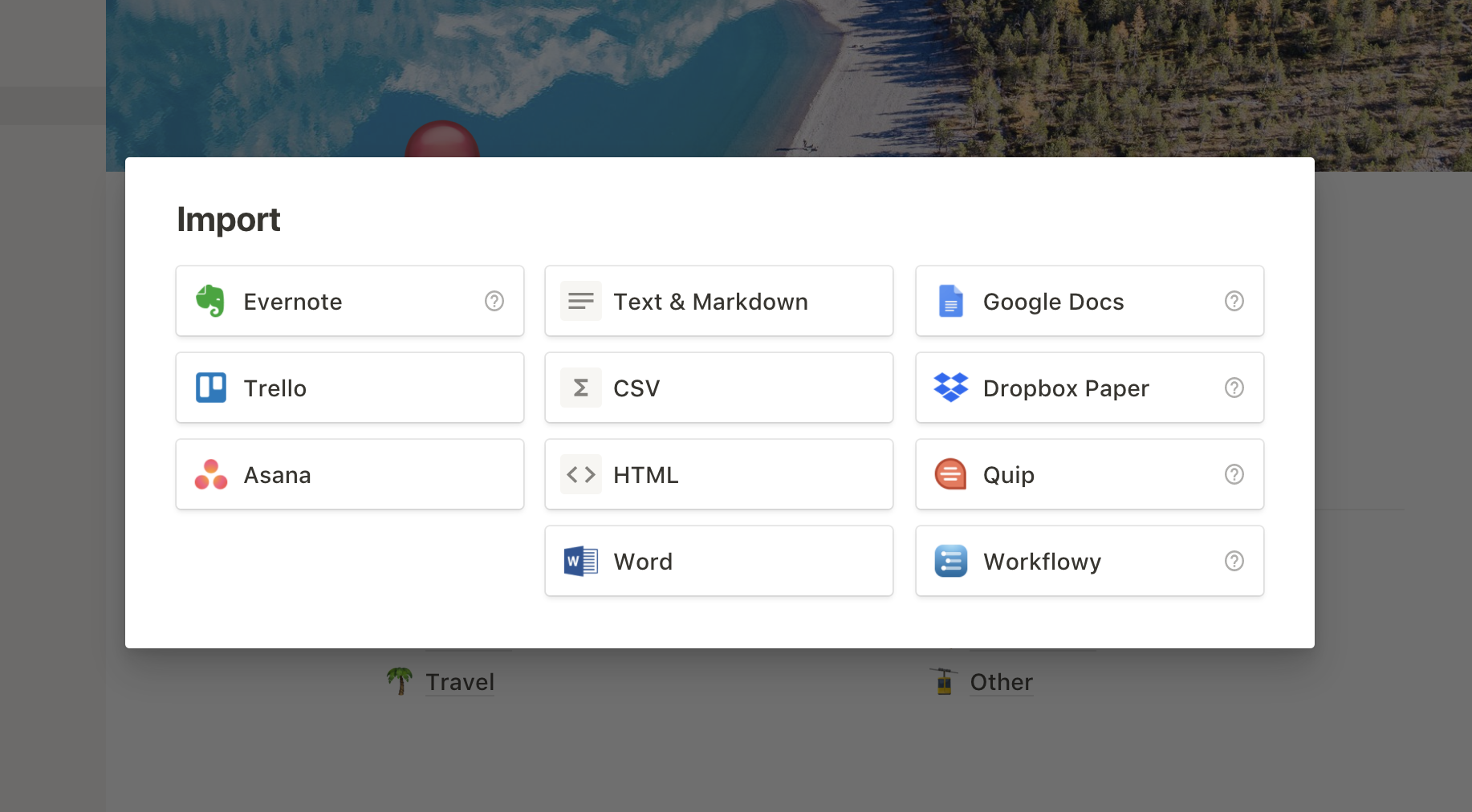Click the green Evernote elephant icon
This screenshot has width=1472, height=812.
pos(210,301)
